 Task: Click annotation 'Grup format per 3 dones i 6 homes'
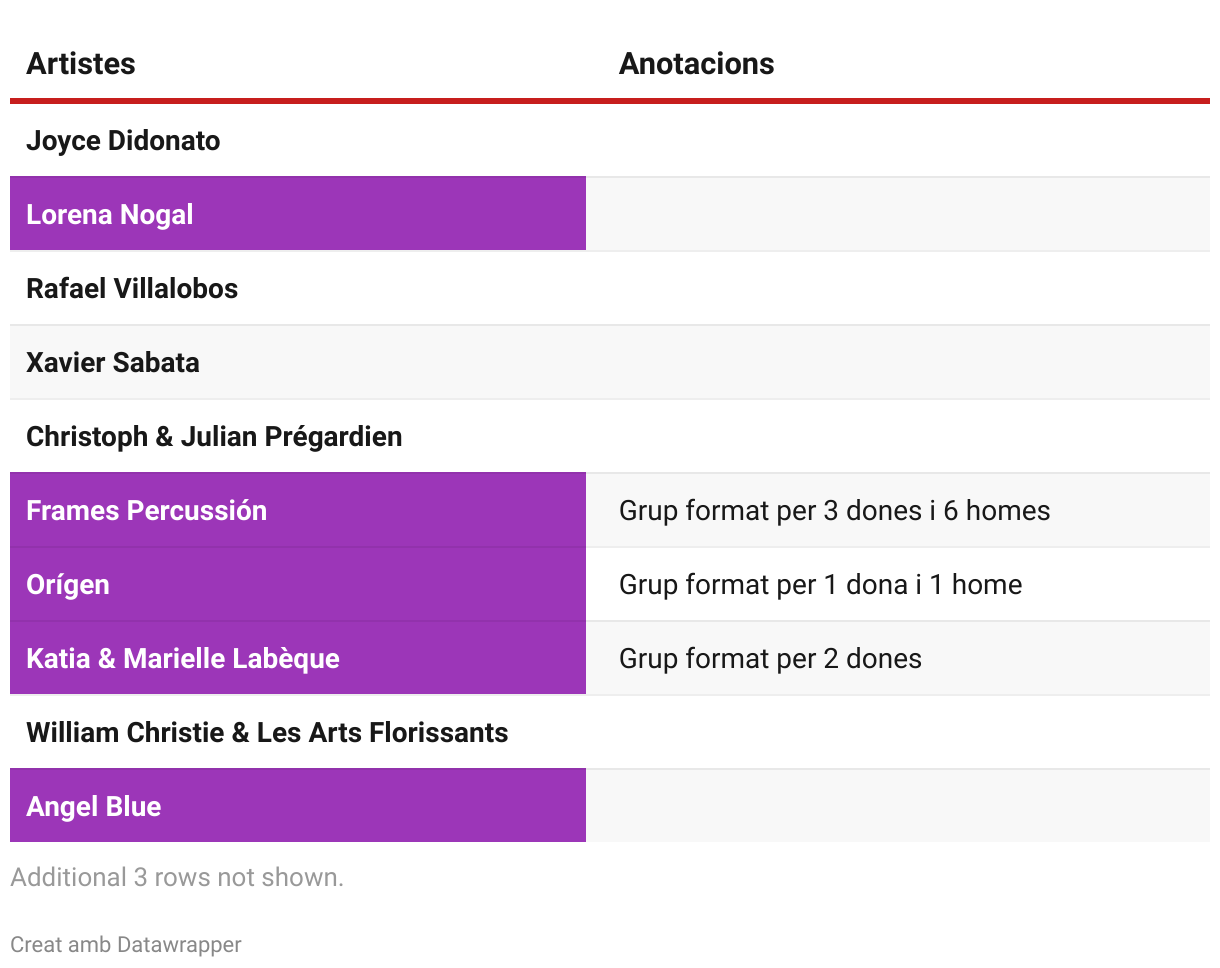point(834,511)
